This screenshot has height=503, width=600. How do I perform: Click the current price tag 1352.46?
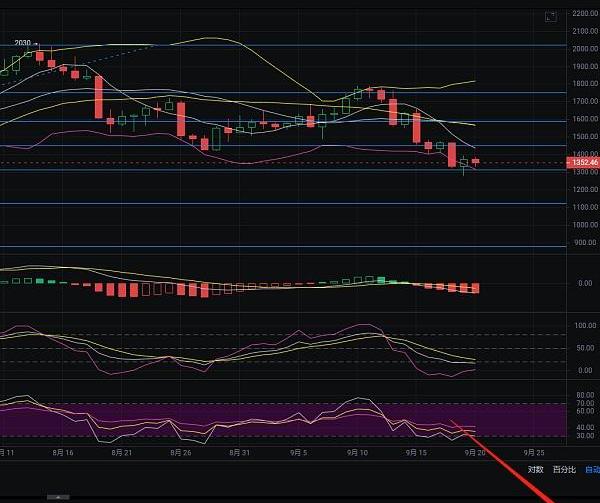coord(582,162)
